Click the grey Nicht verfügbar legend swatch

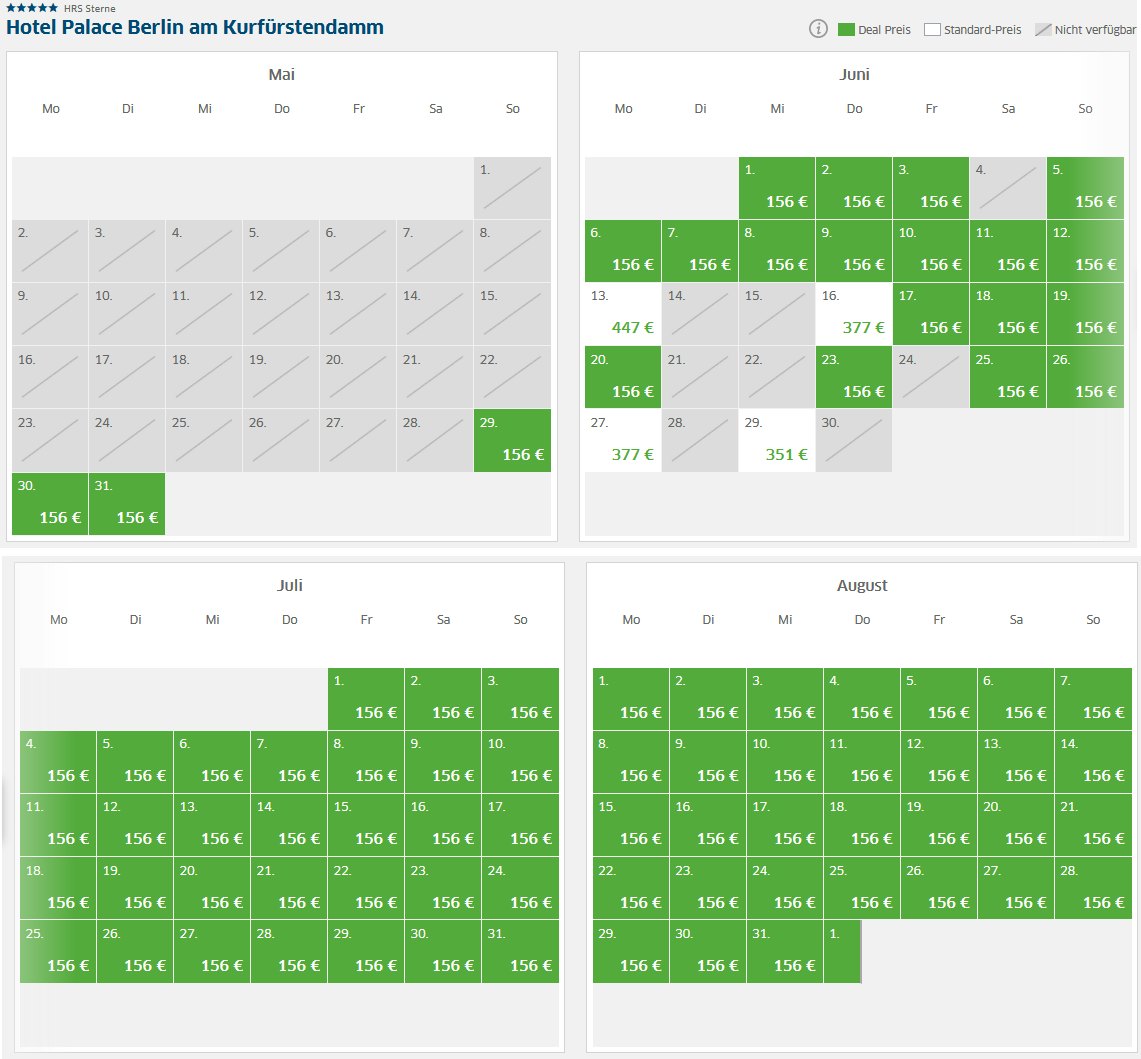(x=1042, y=30)
